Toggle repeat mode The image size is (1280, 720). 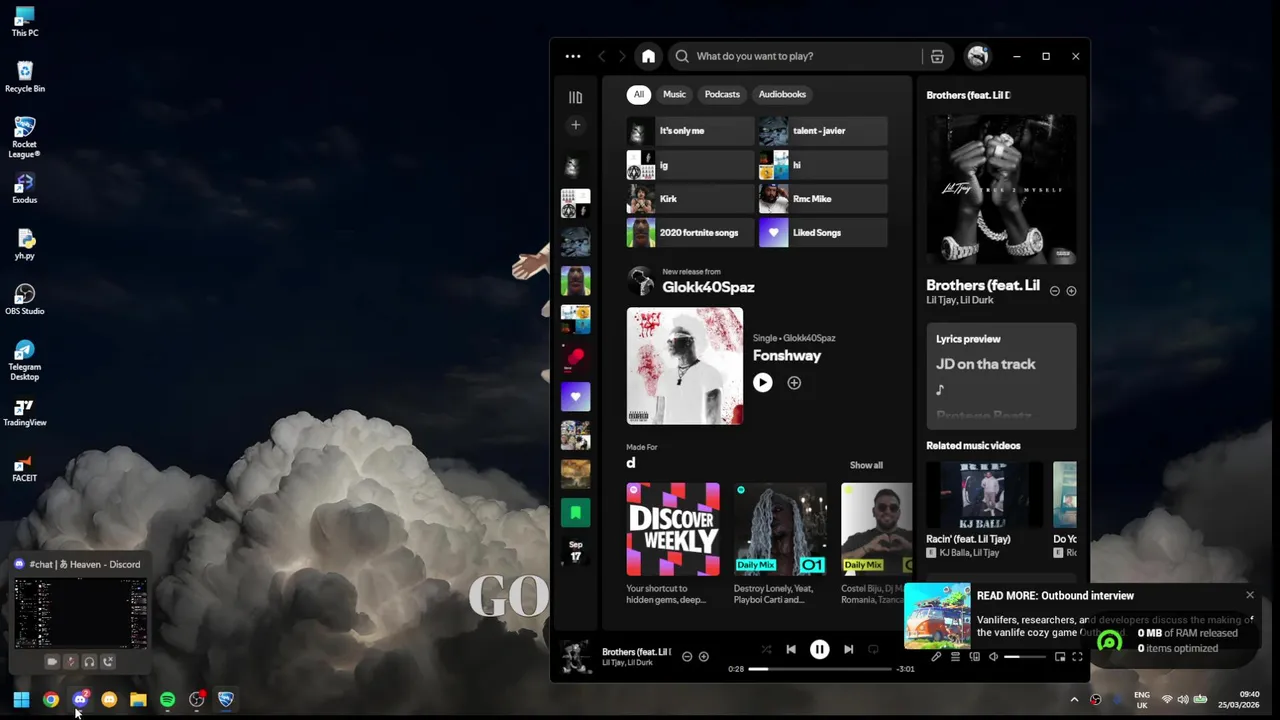[x=873, y=649]
